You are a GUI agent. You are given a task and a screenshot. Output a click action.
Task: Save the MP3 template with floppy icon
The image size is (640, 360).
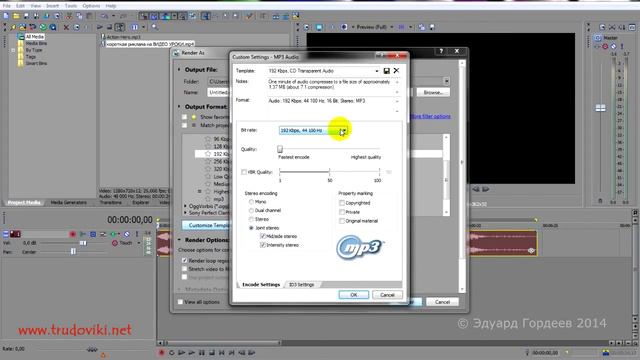pyautogui.click(x=387, y=71)
